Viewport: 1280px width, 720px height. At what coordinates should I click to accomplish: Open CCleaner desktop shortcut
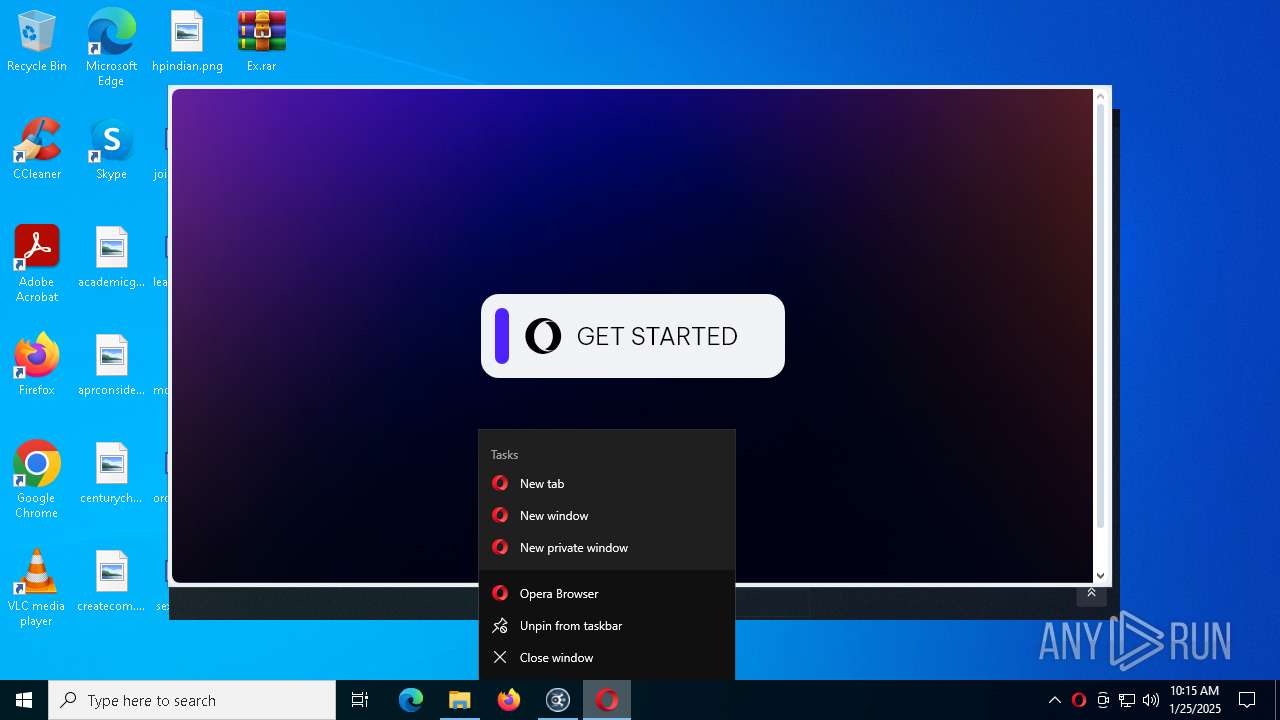pos(37,150)
